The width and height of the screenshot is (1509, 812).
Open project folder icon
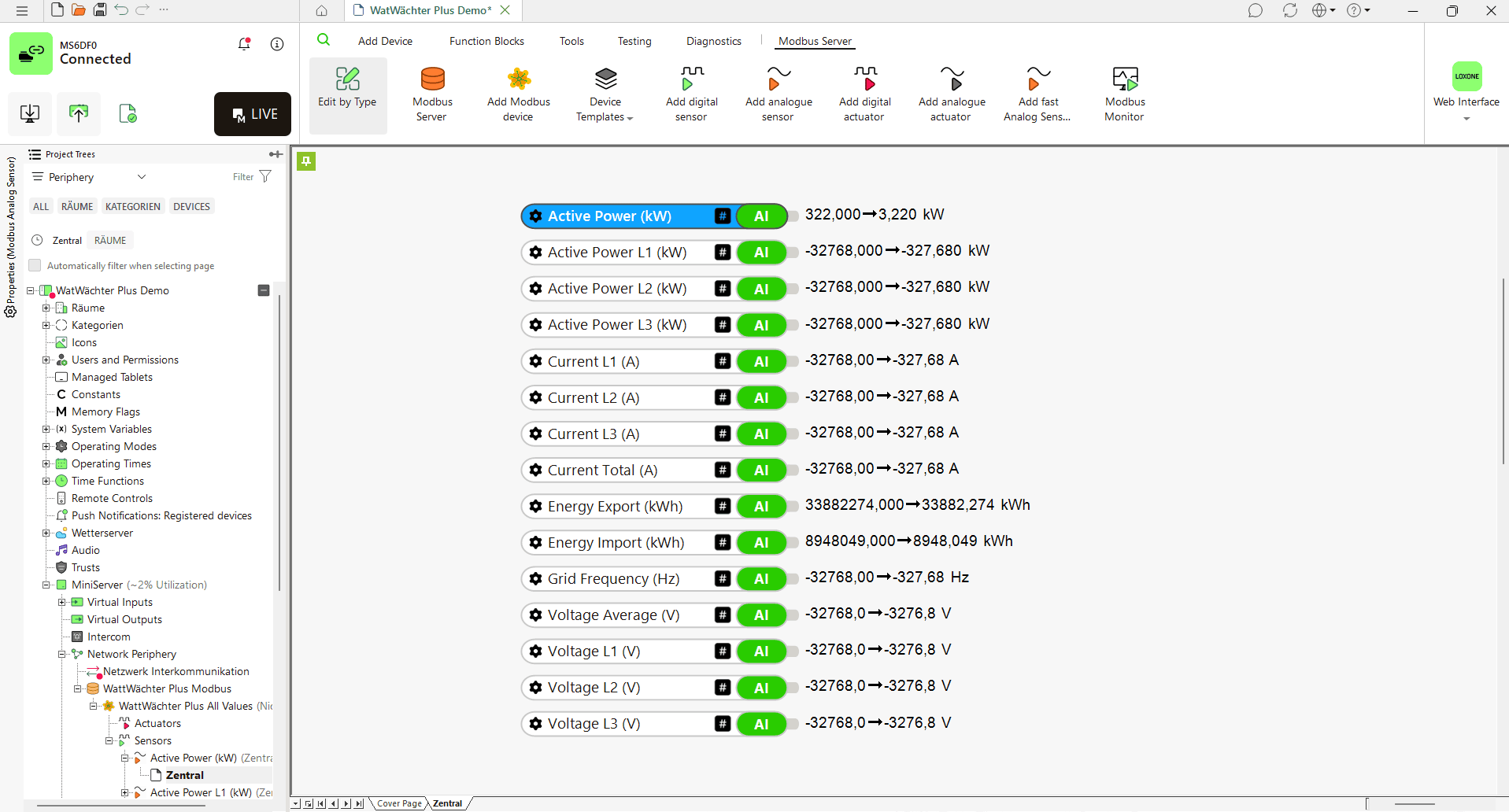tap(78, 9)
